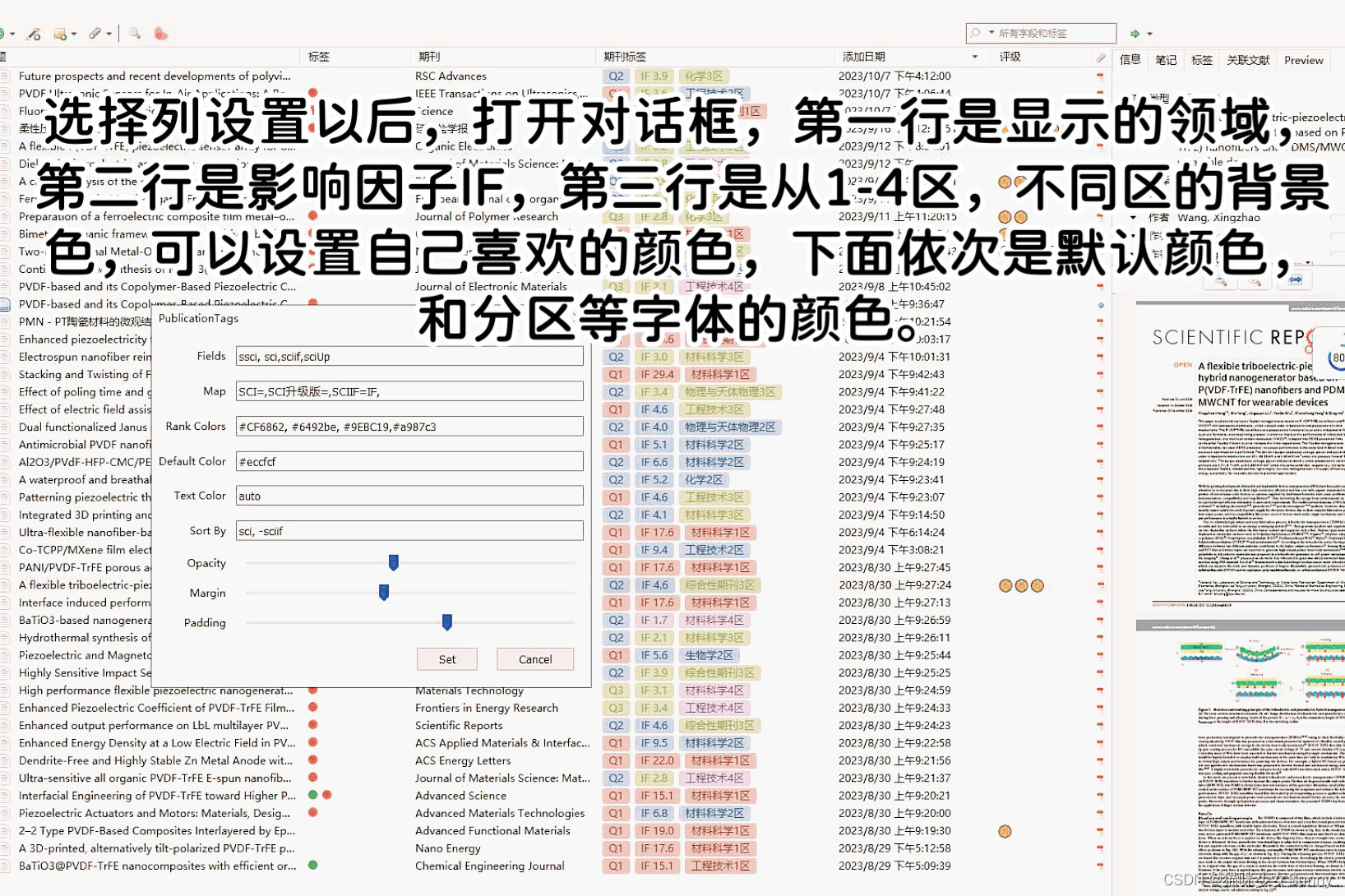Click the first zoom icon in preview toolbar
Image resolution: width=1345 pixels, height=896 pixels.
pos(1221,281)
